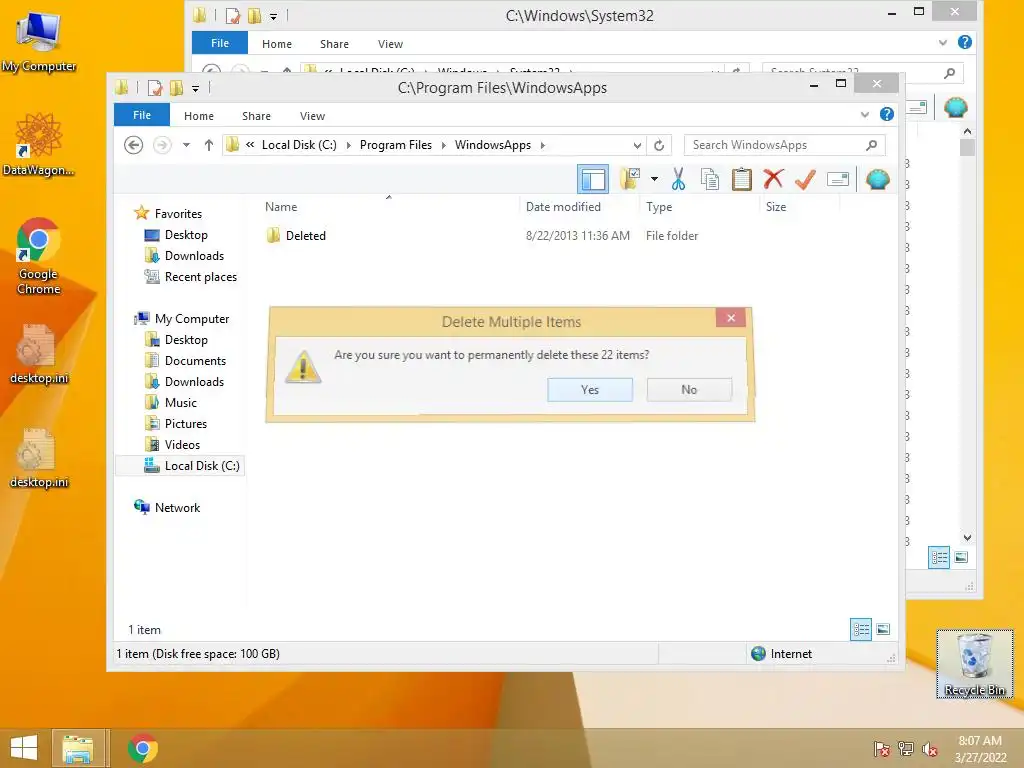
Task: Expand ribbon chevron in WindowsApps window
Action: point(865,115)
